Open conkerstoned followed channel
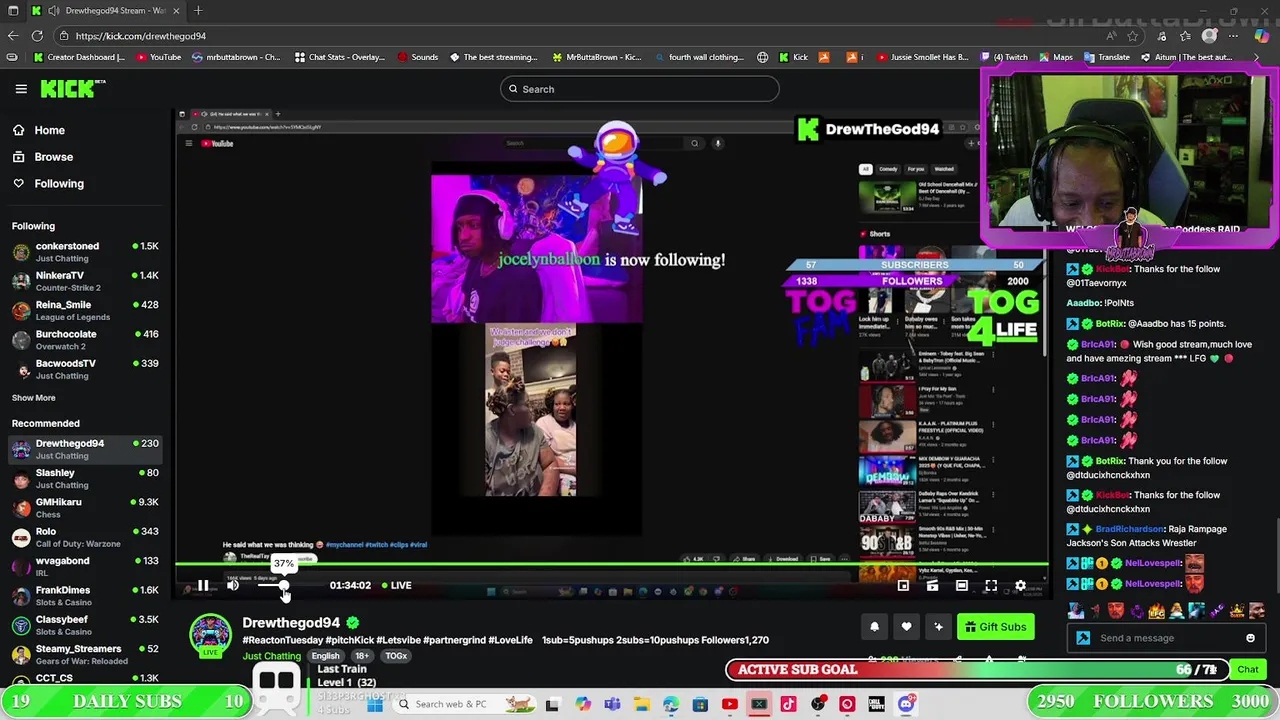 tap(86, 252)
